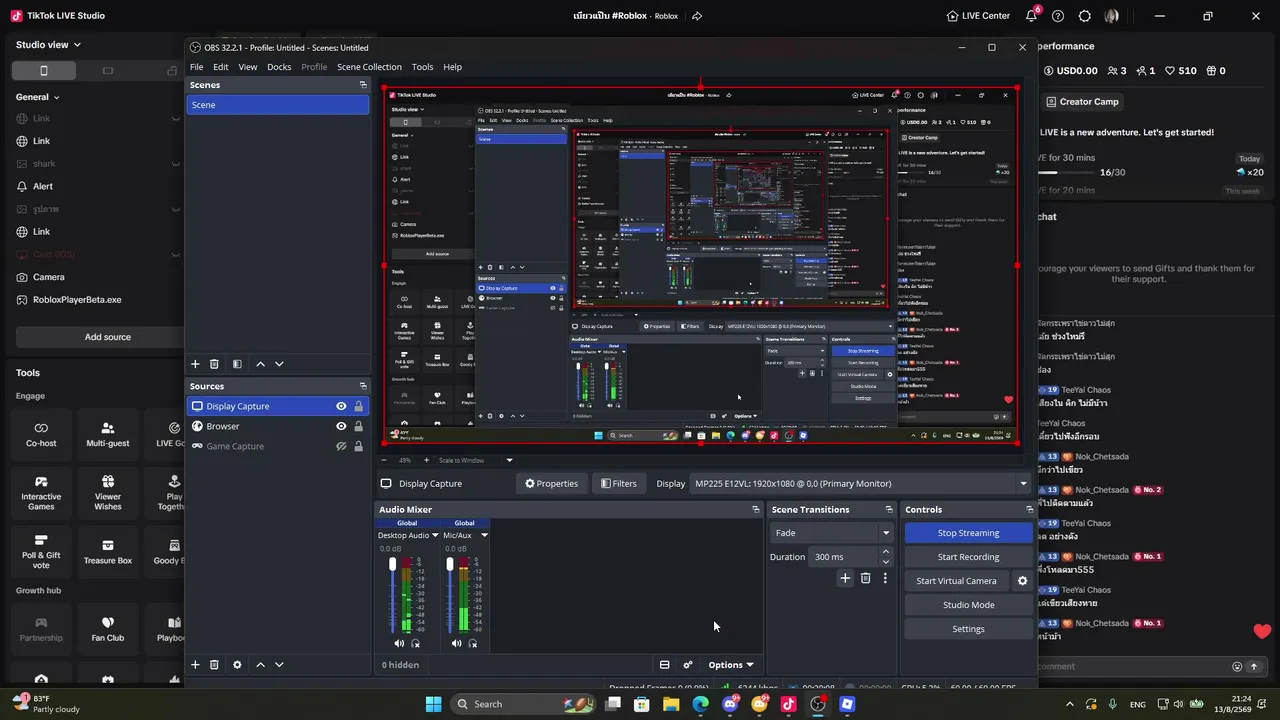
Task: Open the OBS View menu
Action: coord(248,67)
